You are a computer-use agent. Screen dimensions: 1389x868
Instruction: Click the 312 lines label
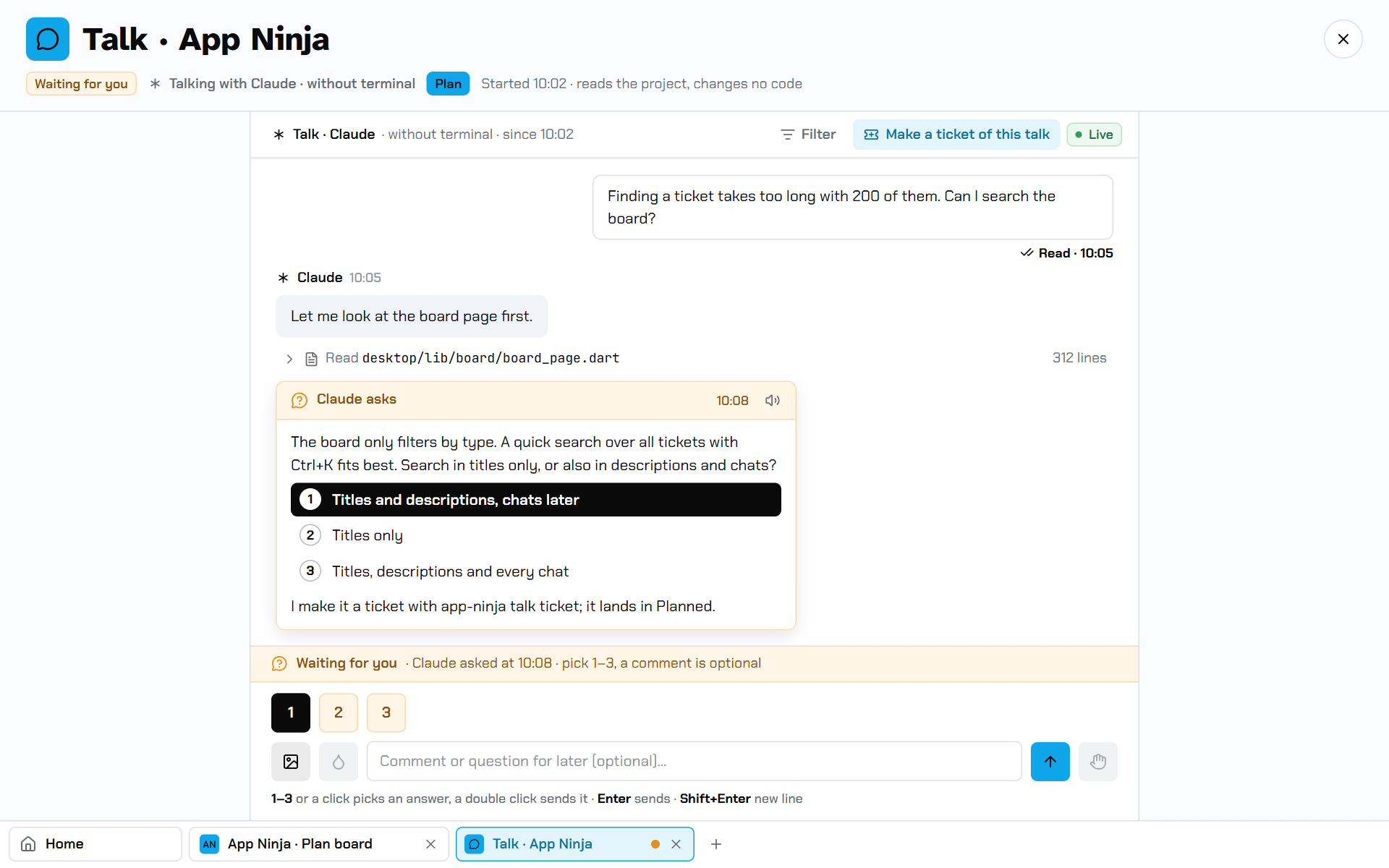[1079, 358]
